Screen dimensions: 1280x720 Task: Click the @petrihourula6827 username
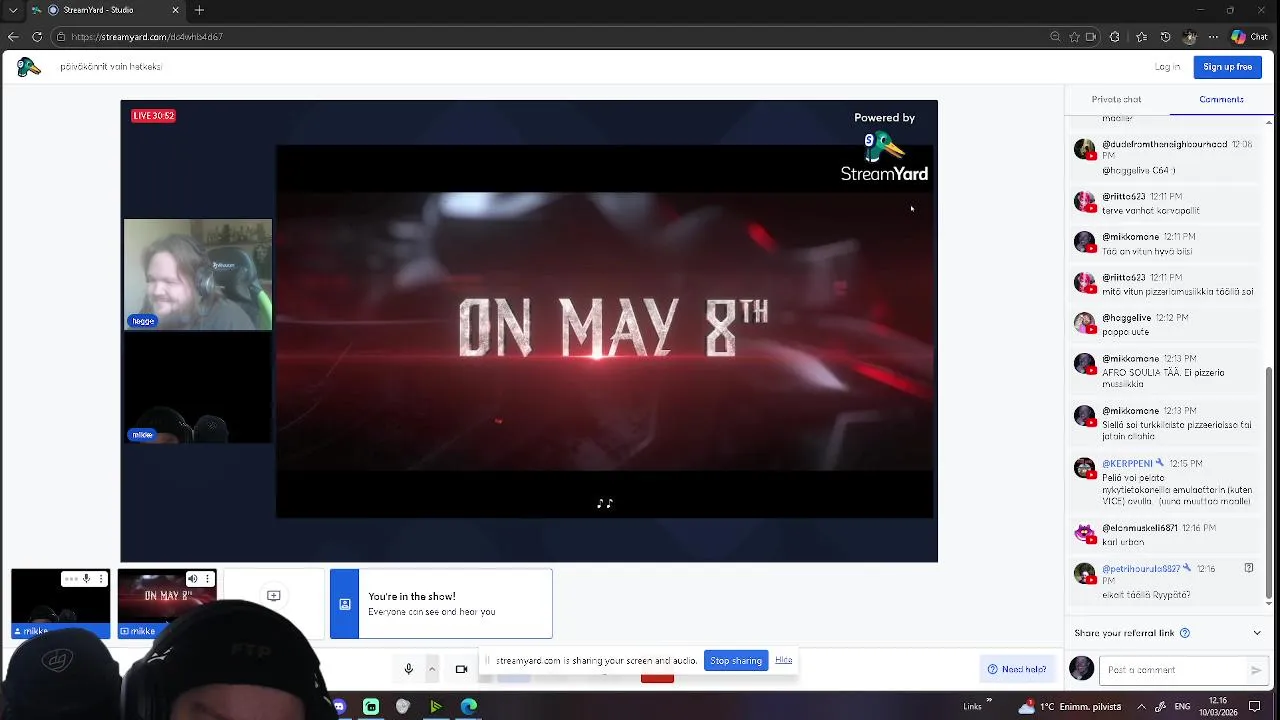click(1141, 568)
